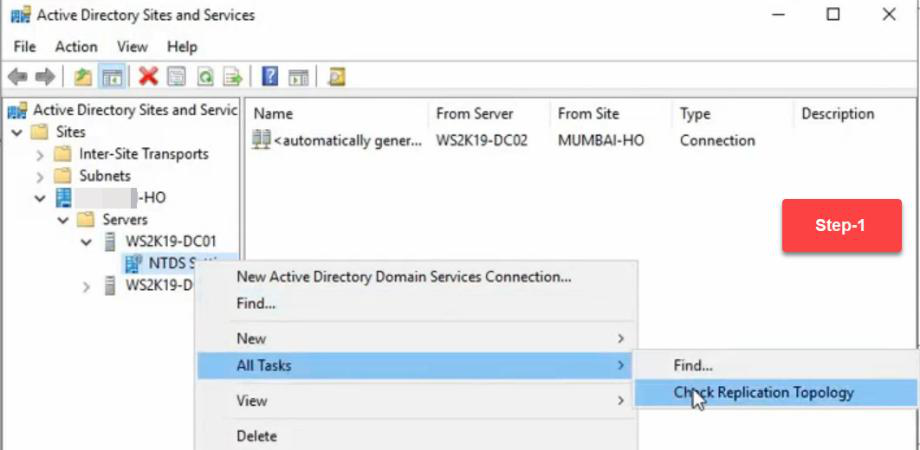Screen dimensions: 920x450
Task: Click the WS2K19-DC02 cell
Action: point(482,141)
